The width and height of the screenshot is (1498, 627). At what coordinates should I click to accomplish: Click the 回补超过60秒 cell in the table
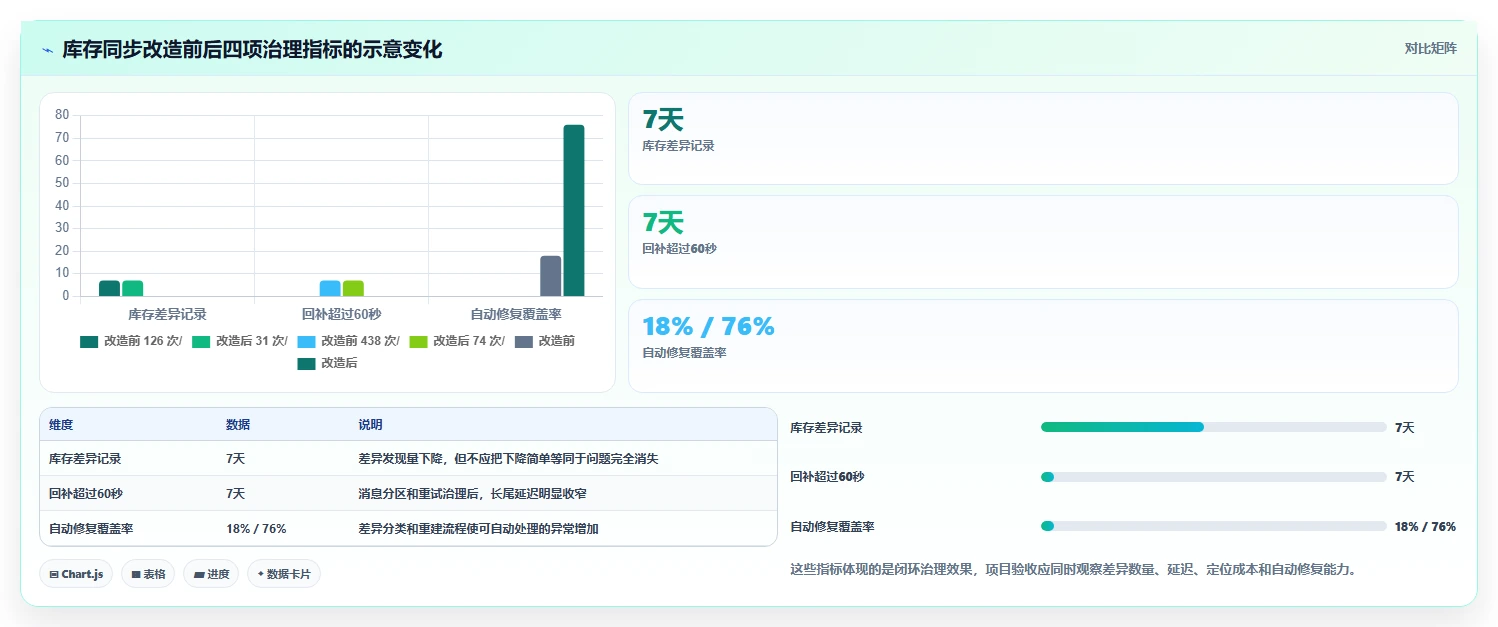click(85, 494)
